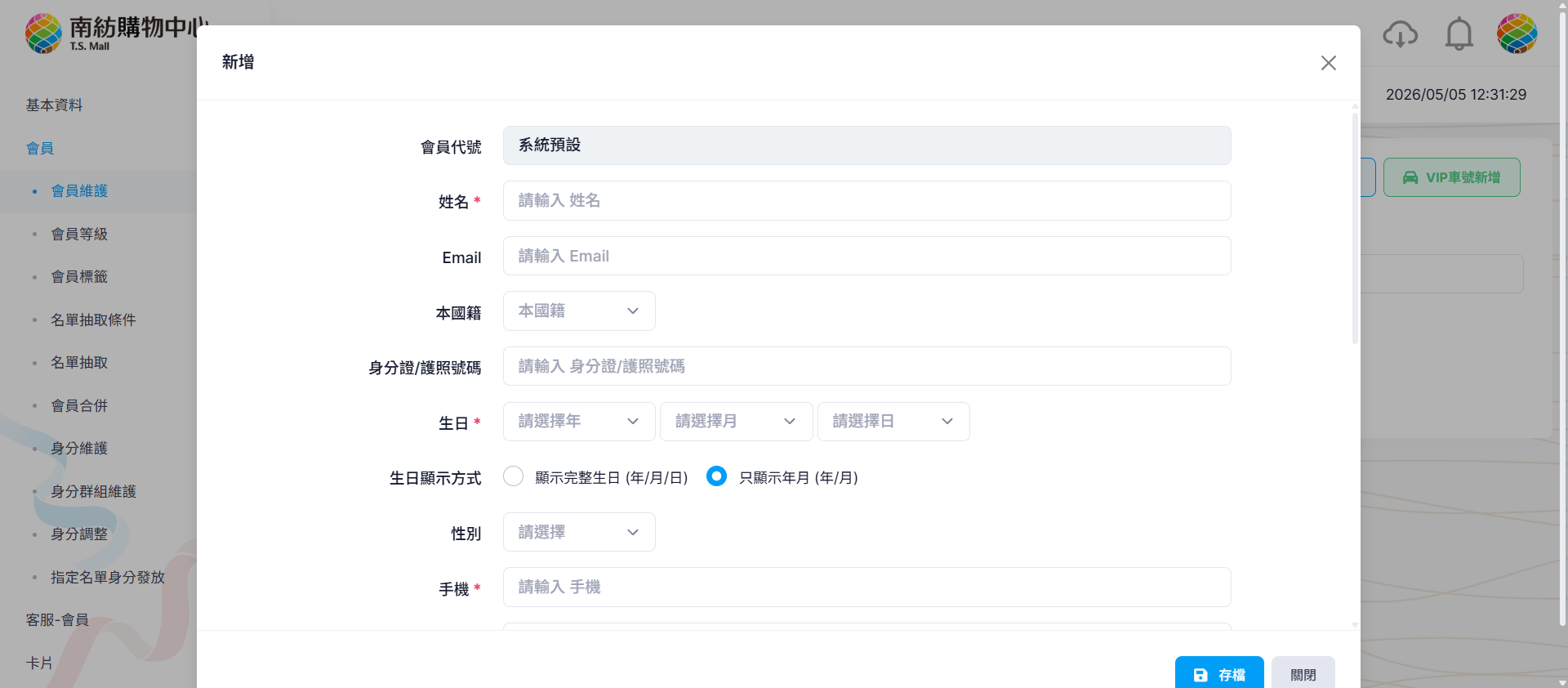The width and height of the screenshot is (1568, 688).
Task: Click the VIP車號新增 button
Action: [1451, 177]
